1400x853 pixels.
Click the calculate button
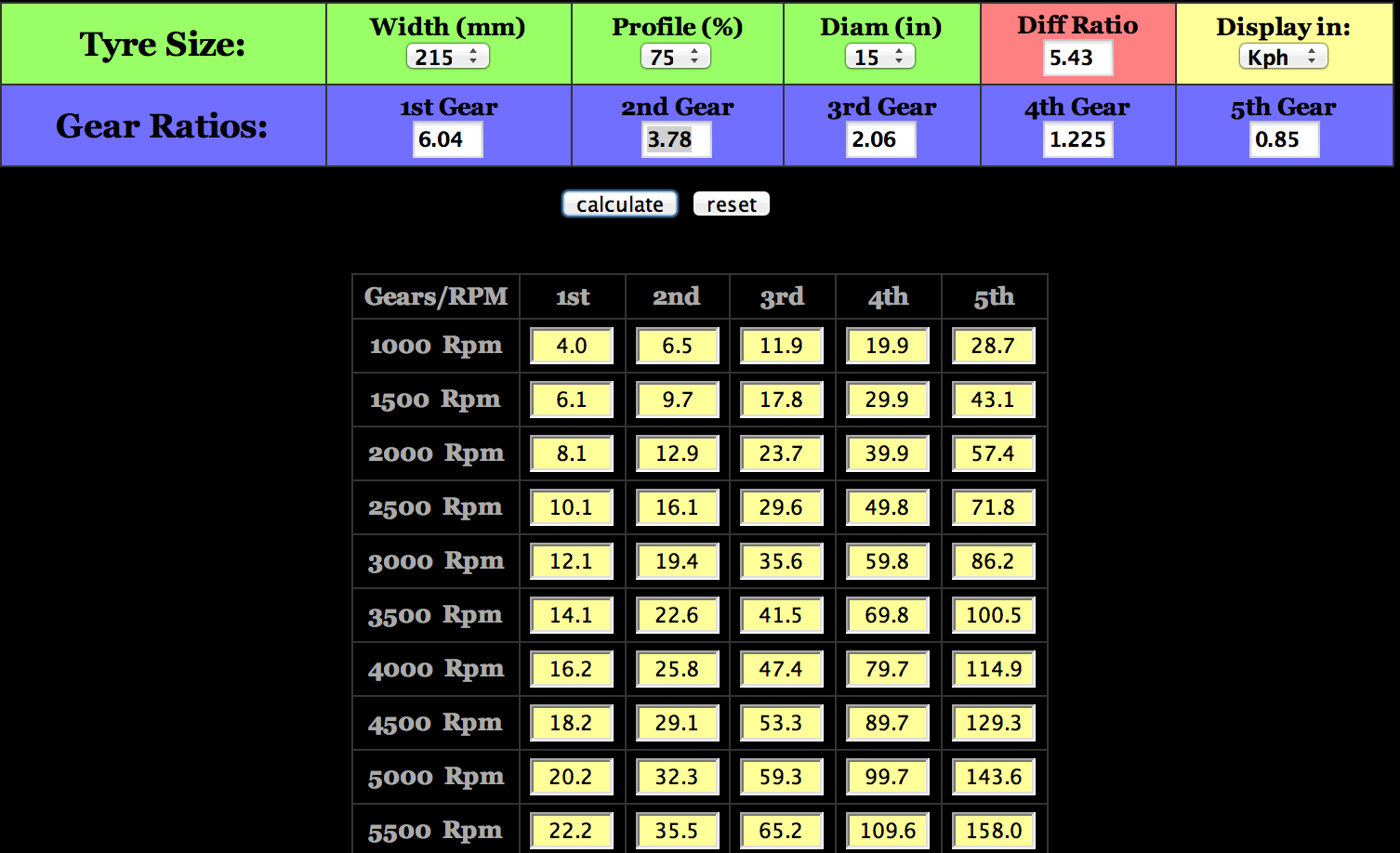(620, 204)
